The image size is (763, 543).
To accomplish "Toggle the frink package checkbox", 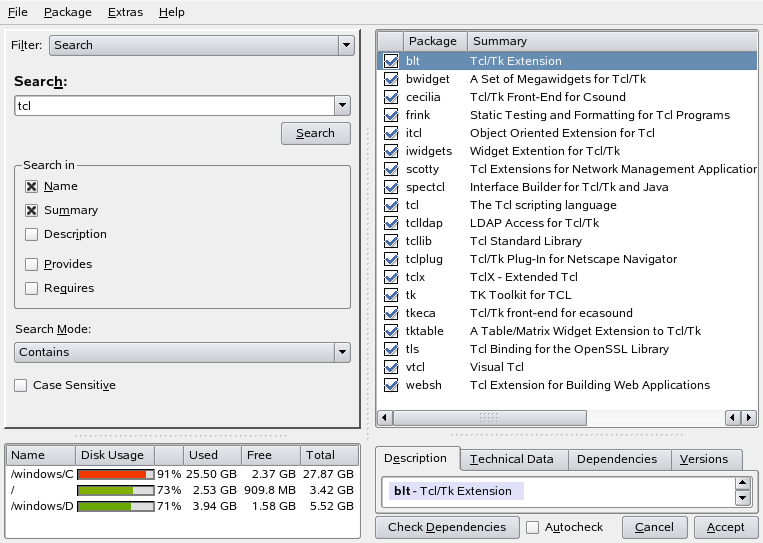I will pyautogui.click(x=391, y=115).
